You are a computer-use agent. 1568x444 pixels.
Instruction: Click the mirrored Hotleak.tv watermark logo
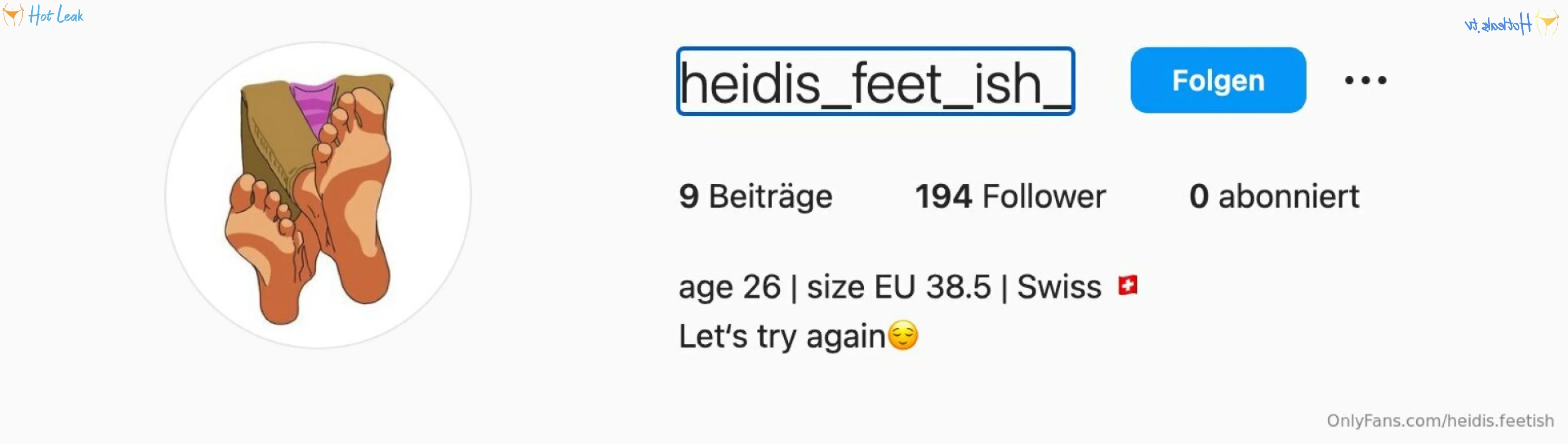click(x=1511, y=24)
